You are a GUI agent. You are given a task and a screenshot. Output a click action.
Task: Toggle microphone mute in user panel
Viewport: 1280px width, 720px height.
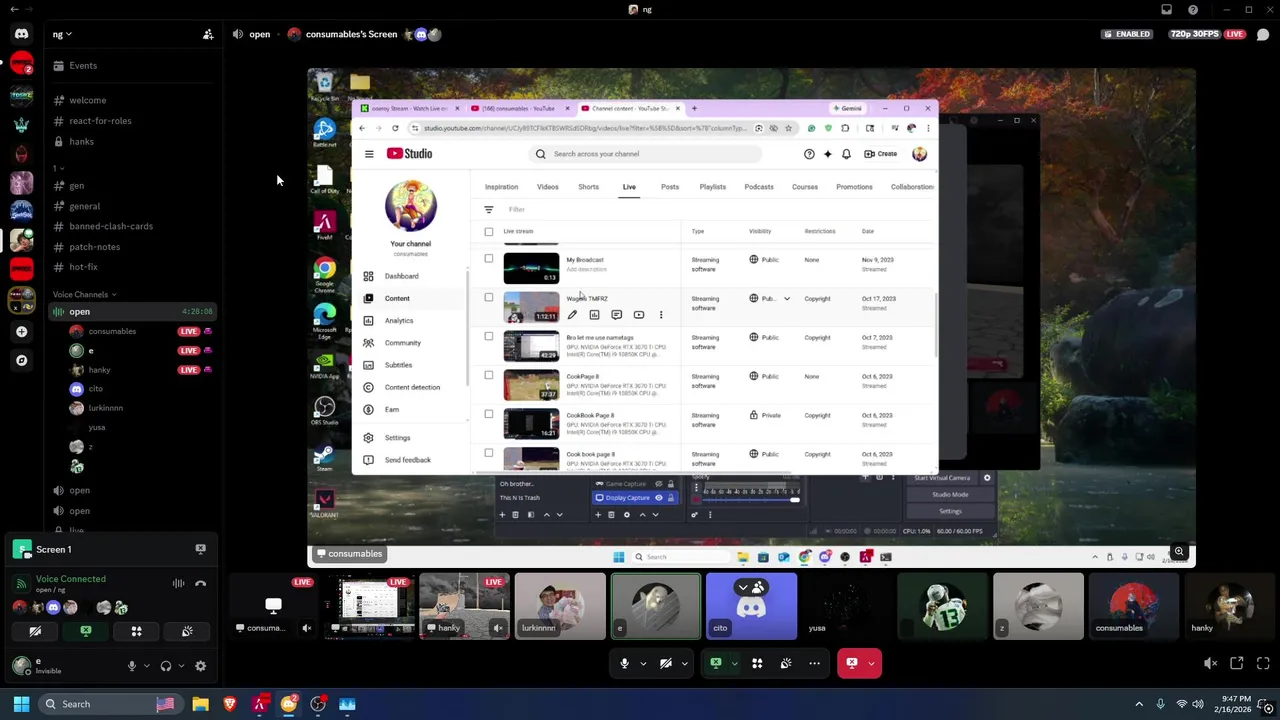tap(131, 666)
